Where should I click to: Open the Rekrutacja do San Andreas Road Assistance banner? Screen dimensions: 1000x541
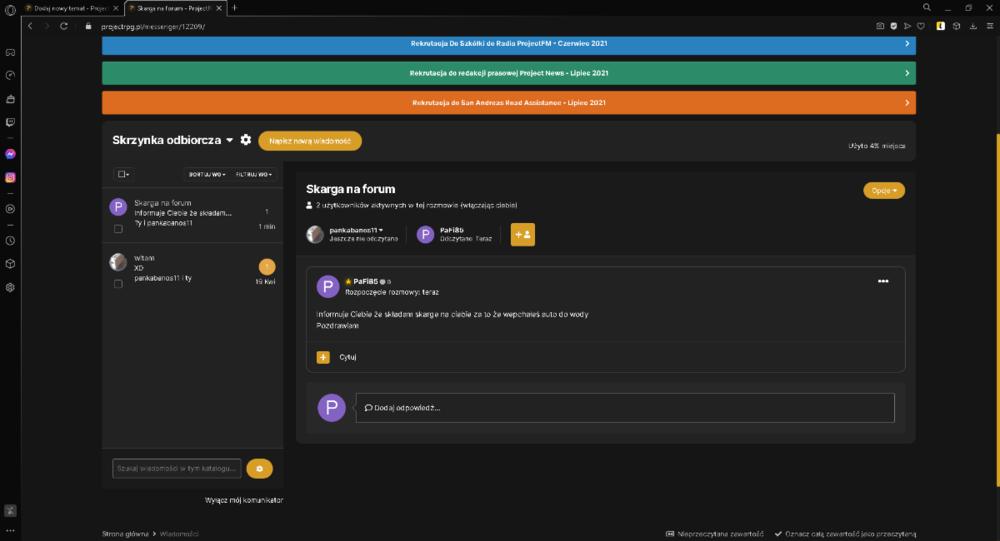point(509,103)
